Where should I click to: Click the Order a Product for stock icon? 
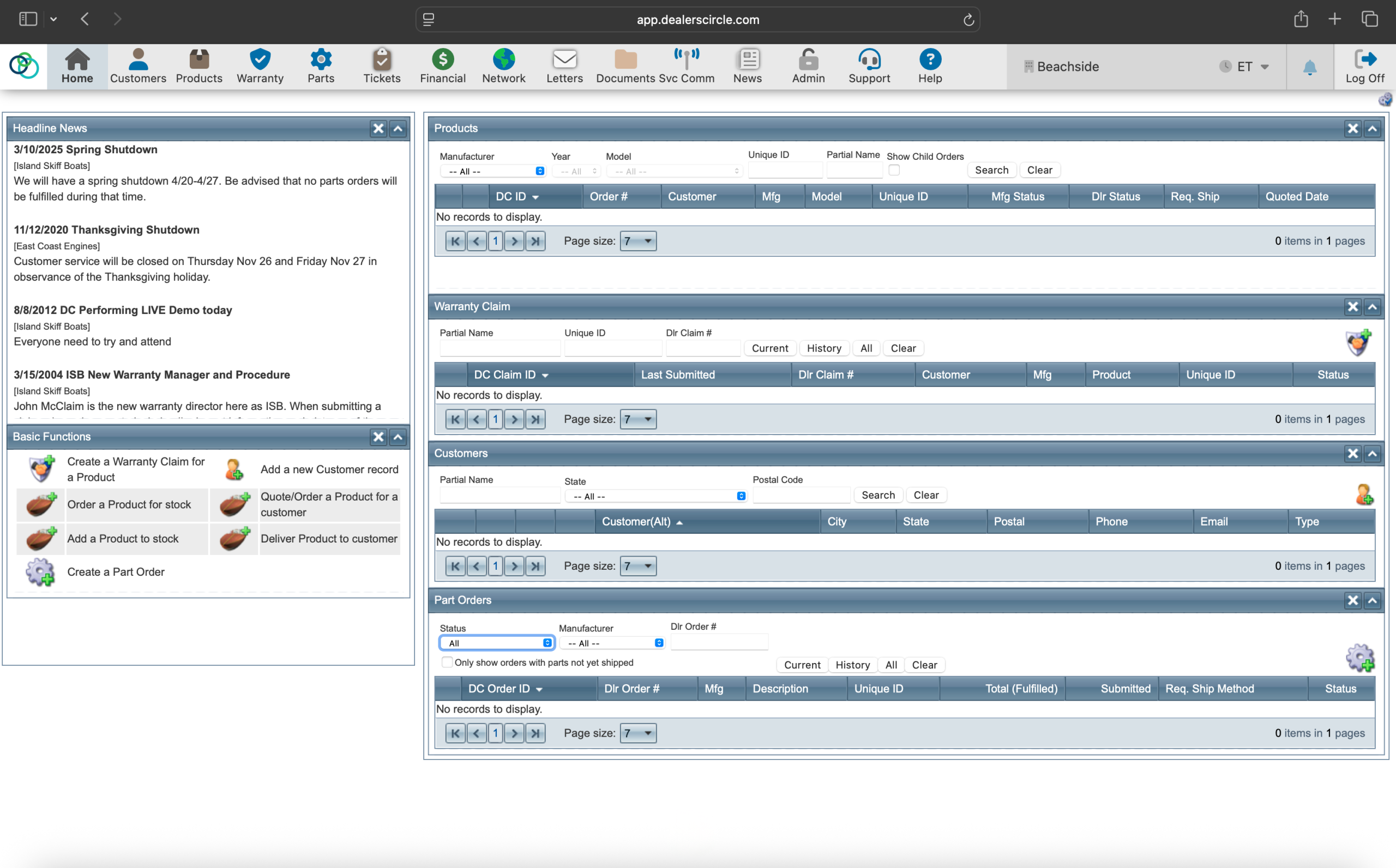41,505
